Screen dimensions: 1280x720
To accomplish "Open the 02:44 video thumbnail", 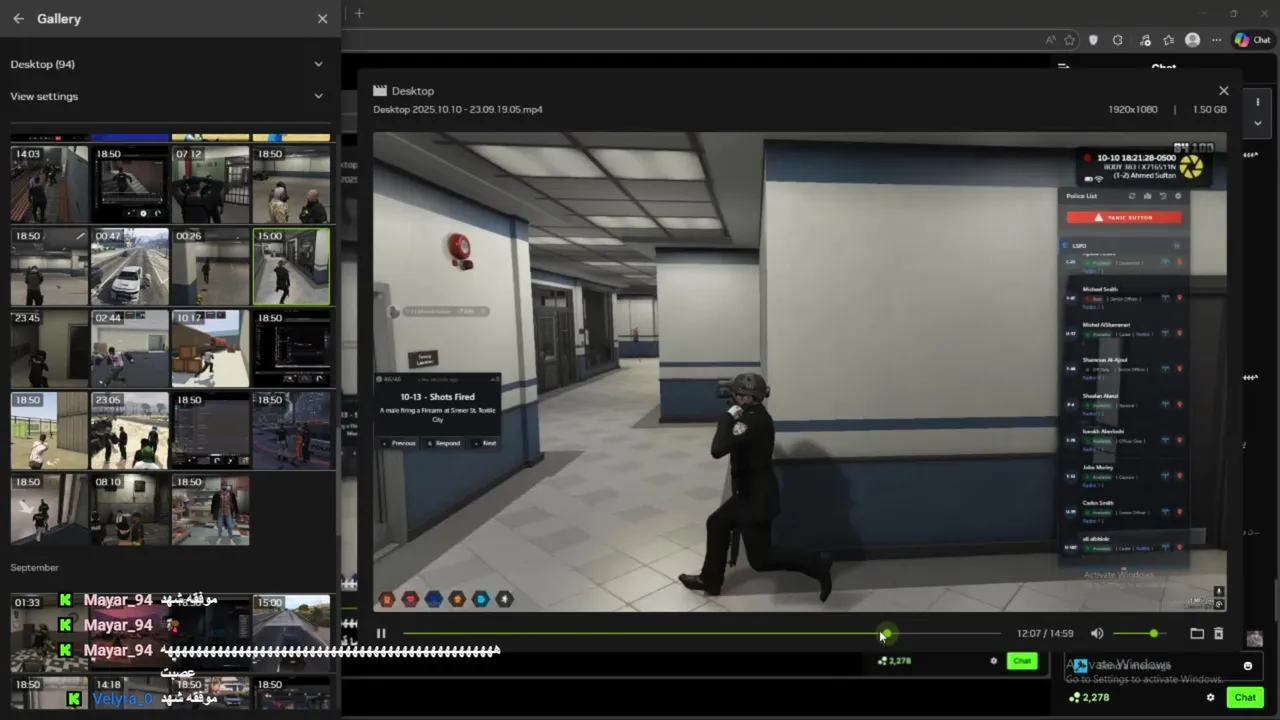I will (x=130, y=348).
